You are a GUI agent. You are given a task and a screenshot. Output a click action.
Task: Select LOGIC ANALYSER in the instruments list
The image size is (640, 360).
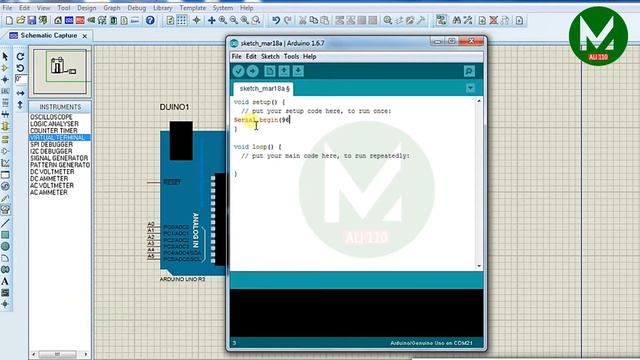tap(54, 124)
